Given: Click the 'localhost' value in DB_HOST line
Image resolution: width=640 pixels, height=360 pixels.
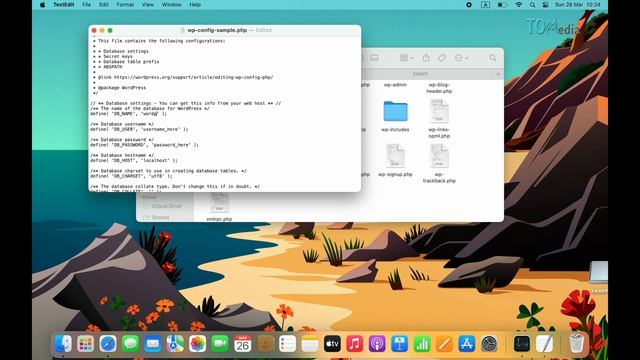Looking at the screenshot, I should click(156, 160).
